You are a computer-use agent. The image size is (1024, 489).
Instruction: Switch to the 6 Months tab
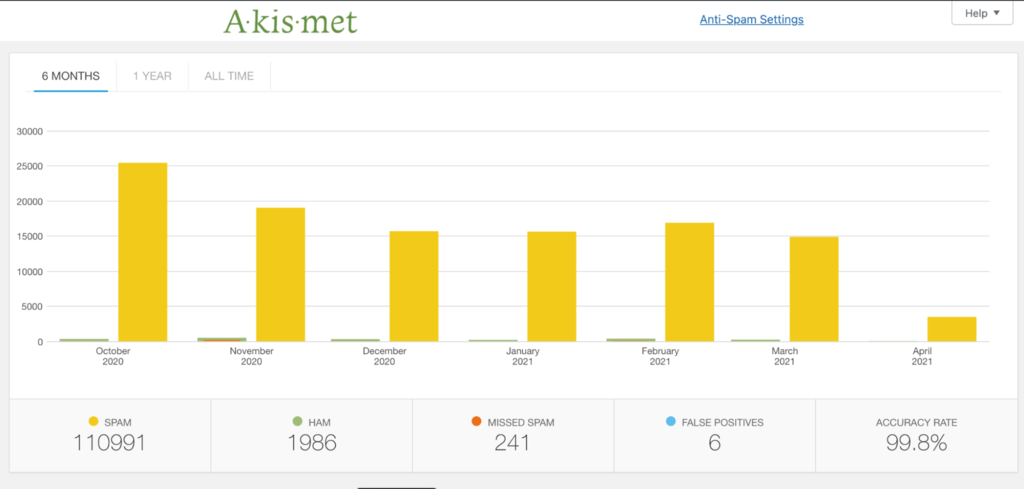tap(70, 75)
